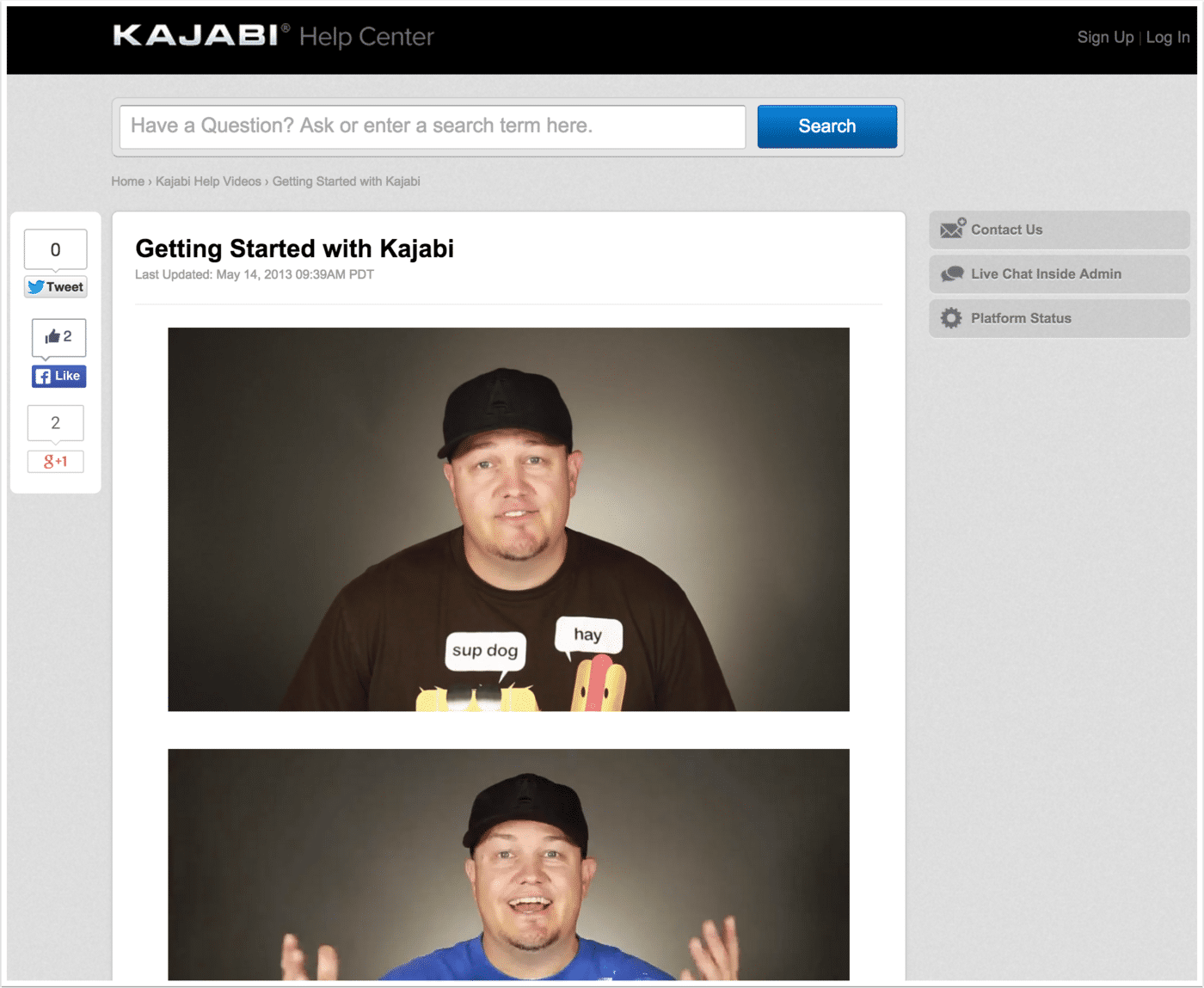
Task: Click the Kajabi logo in header
Action: 201,35
